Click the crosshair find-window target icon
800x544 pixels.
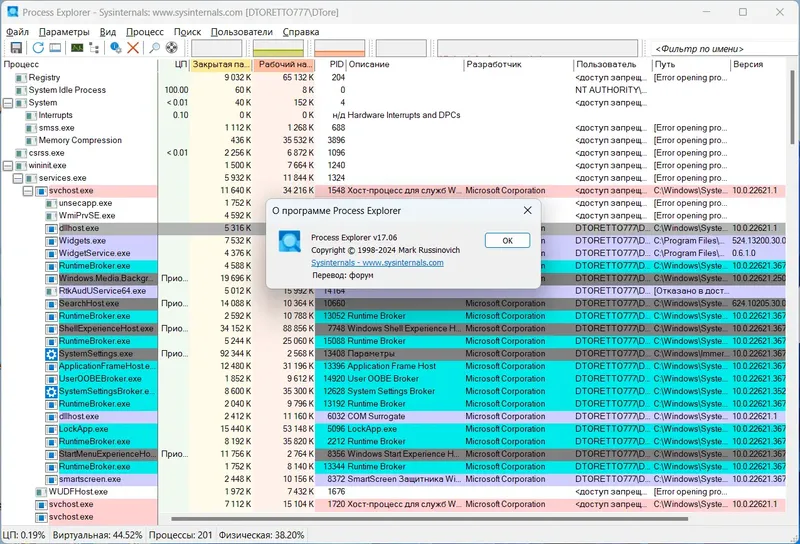point(172,48)
